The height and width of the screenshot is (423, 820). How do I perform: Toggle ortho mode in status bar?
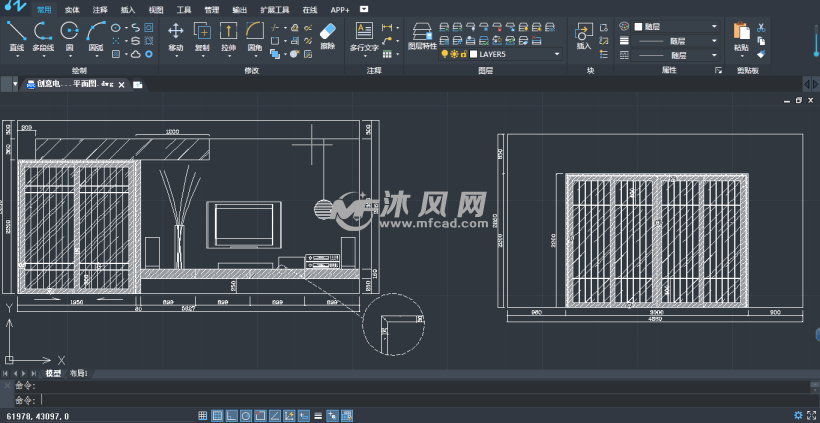coord(231,415)
